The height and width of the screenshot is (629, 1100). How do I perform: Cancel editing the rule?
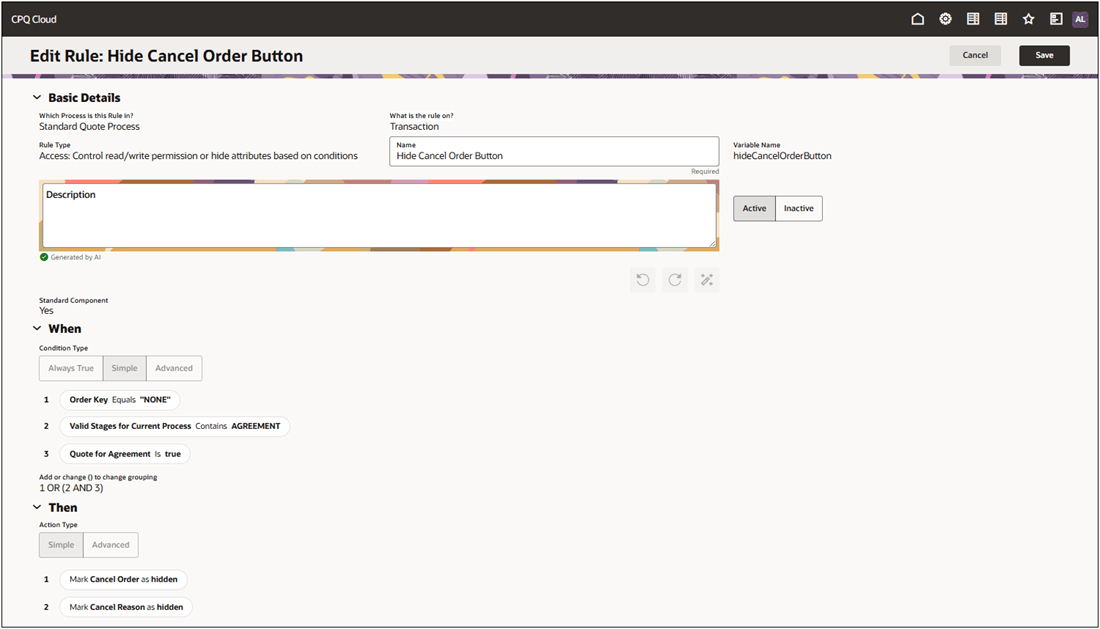[x=975, y=55]
